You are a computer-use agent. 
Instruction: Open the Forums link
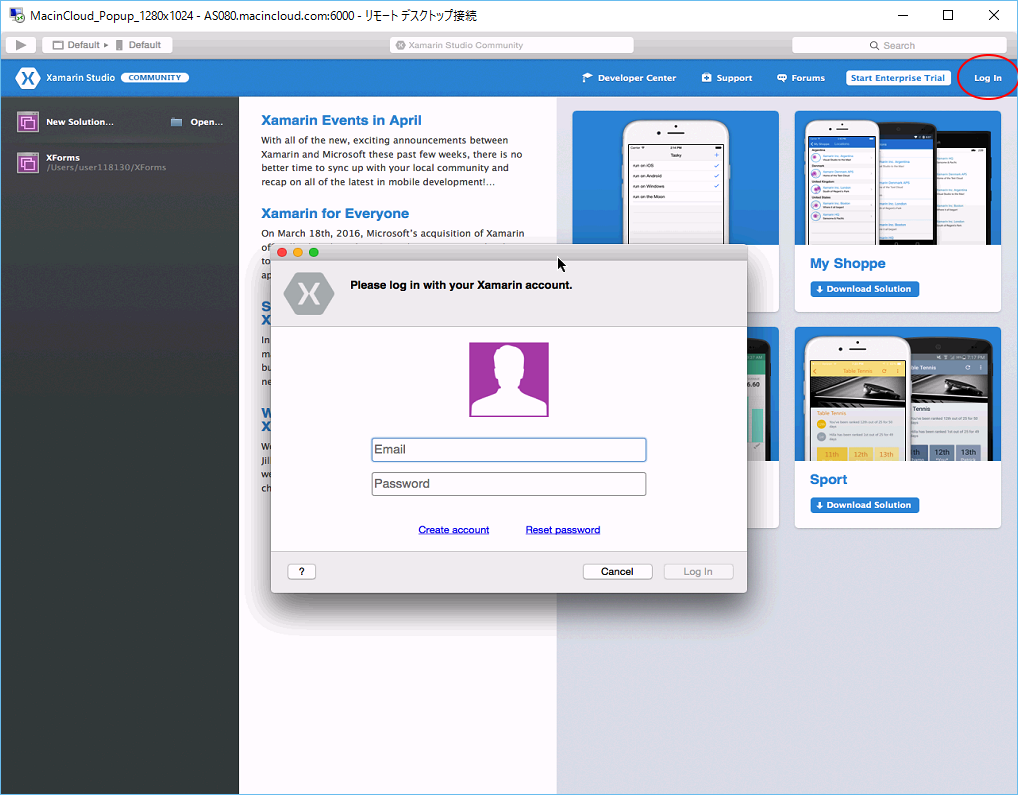click(x=801, y=78)
